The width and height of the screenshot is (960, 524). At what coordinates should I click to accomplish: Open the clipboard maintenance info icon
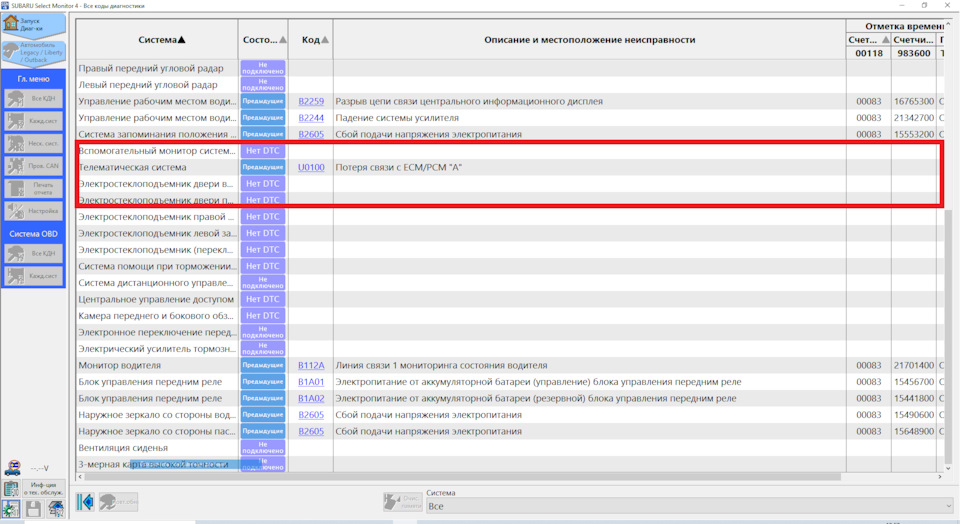click(12, 488)
